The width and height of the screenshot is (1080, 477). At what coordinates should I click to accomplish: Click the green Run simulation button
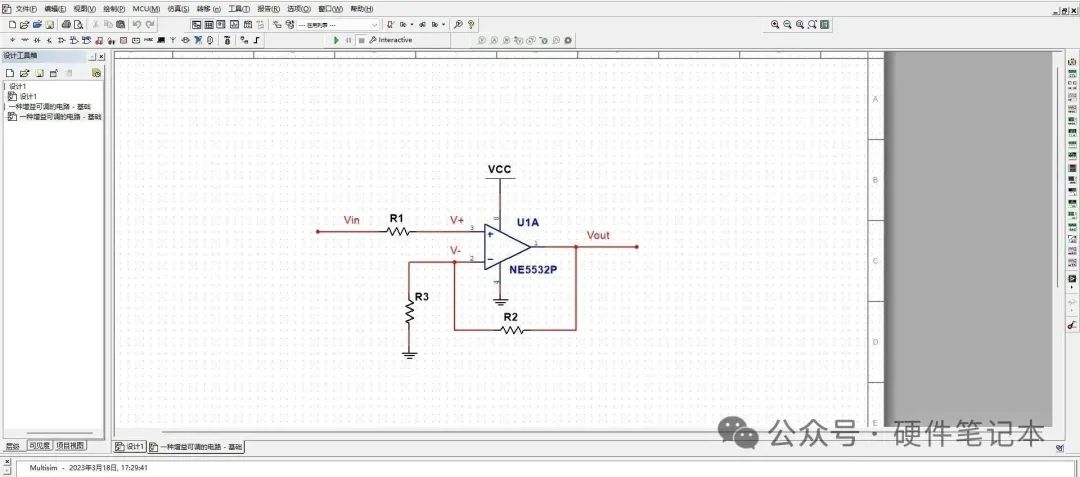[336, 40]
